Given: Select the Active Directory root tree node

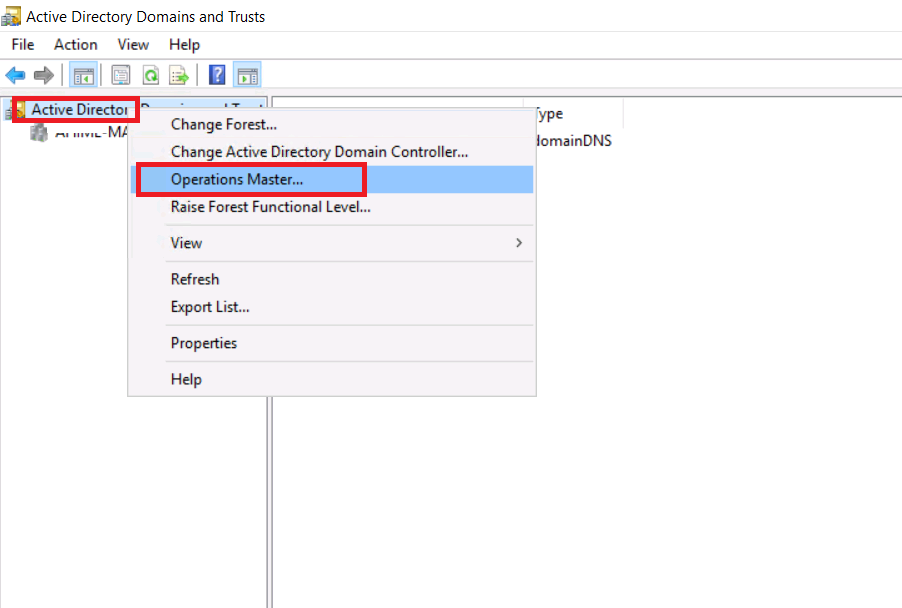Looking at the screenshot, I should 79,109.
